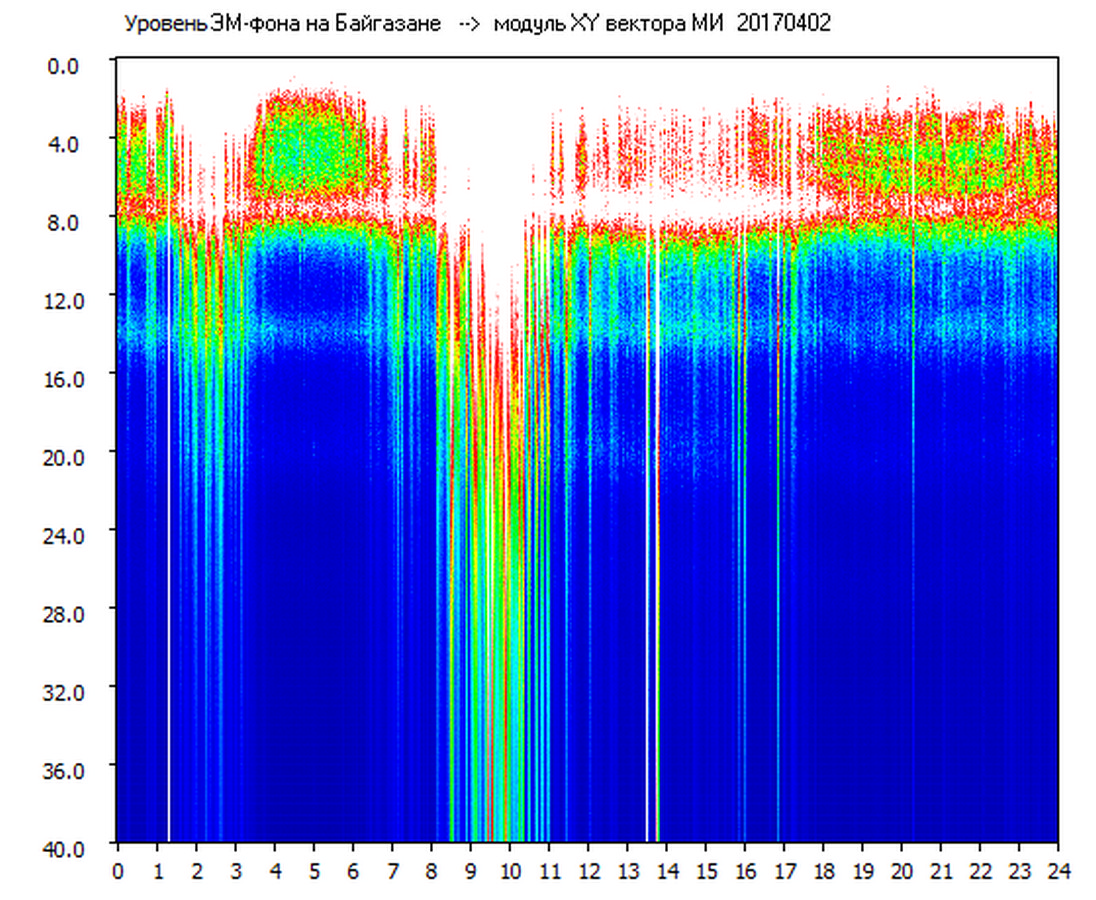Click the cyan vertical line near hour 17
Image resolution: width=1096 pixels, height=900 pixels.
pos(778,600)
